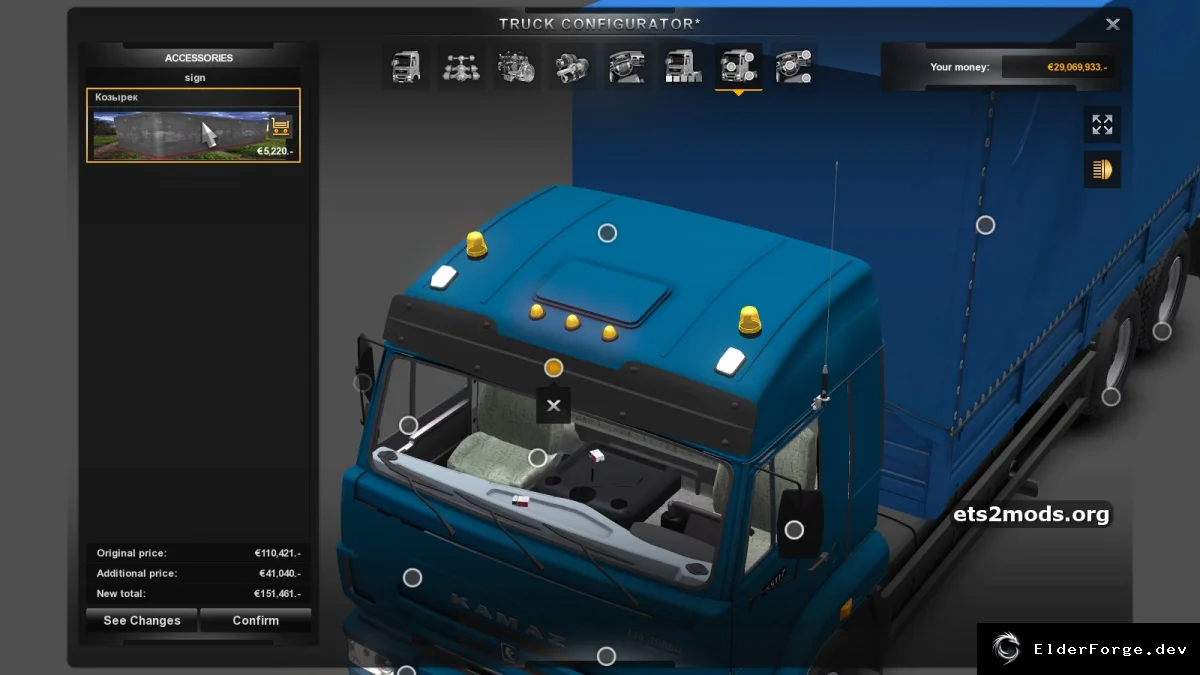Screen dimensions: 1200x675
Task: Click the TRUCK CONFIGURATOR title text
Action: pos(599,23)
